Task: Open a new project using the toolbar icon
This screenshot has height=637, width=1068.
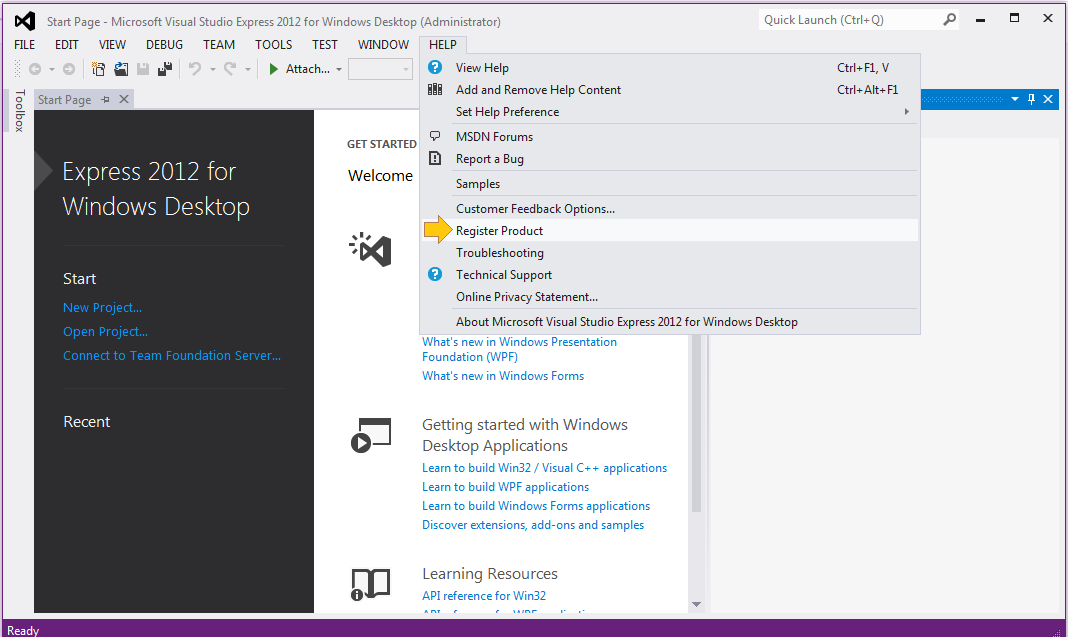Action: click(x=97, y=69)
